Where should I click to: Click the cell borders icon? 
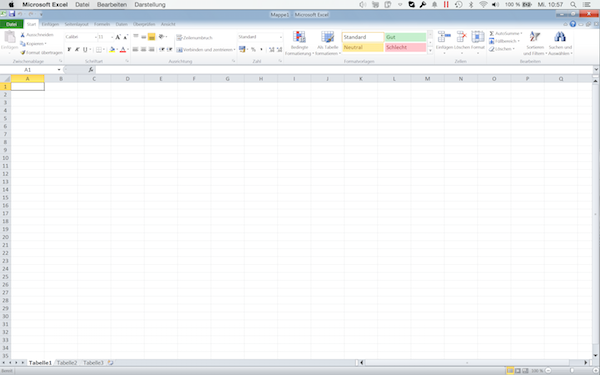coord(99,49)
